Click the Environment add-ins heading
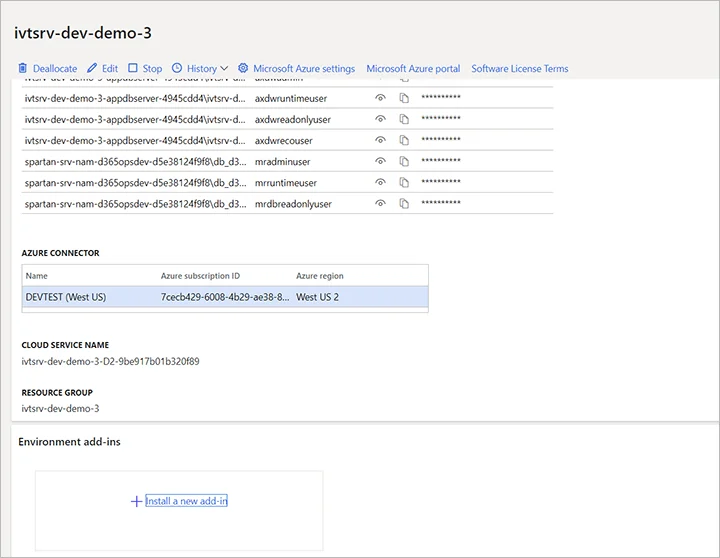 [x=69, y=442]
